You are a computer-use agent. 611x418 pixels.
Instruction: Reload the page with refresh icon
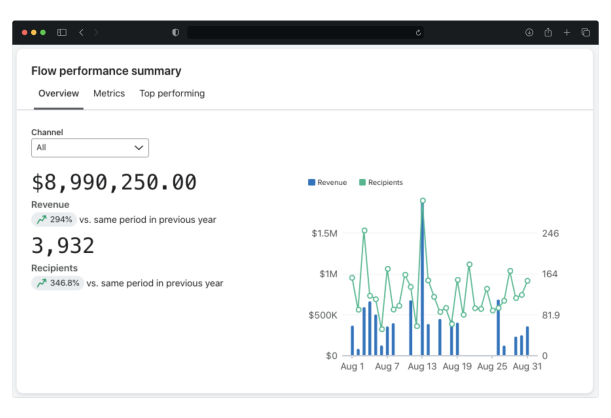[x=418, y=32]
